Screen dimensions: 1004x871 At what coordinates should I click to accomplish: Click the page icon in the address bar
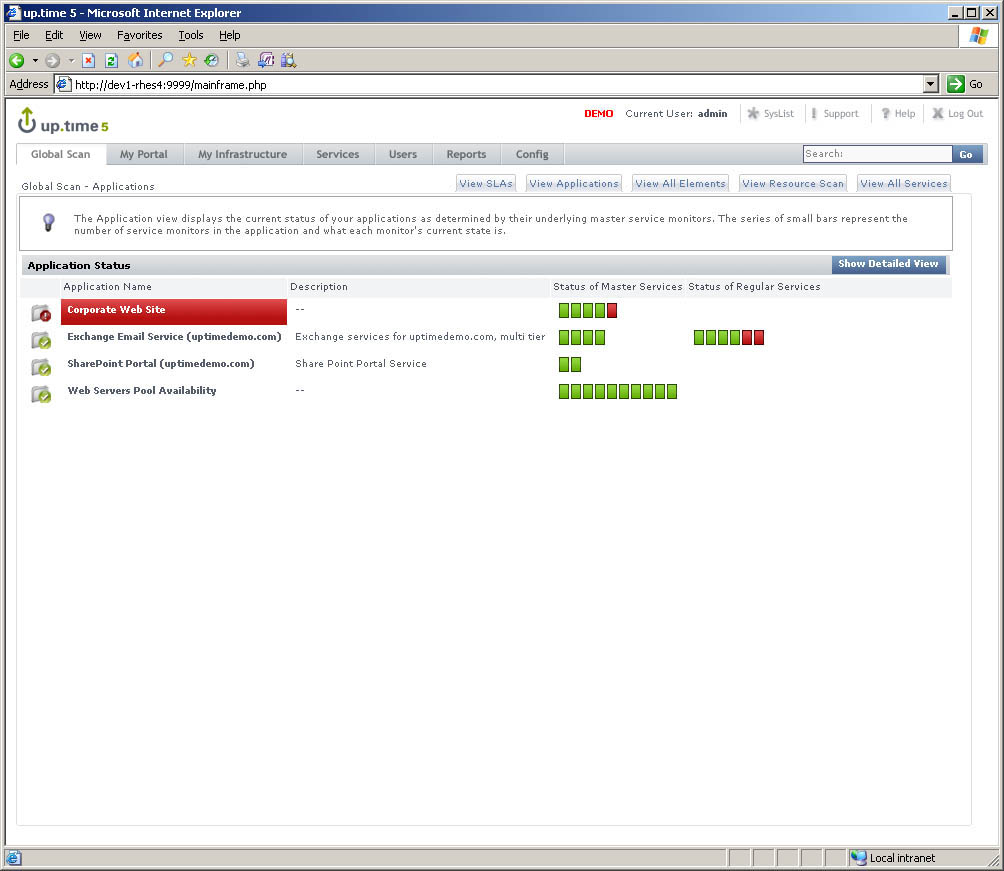63,84
